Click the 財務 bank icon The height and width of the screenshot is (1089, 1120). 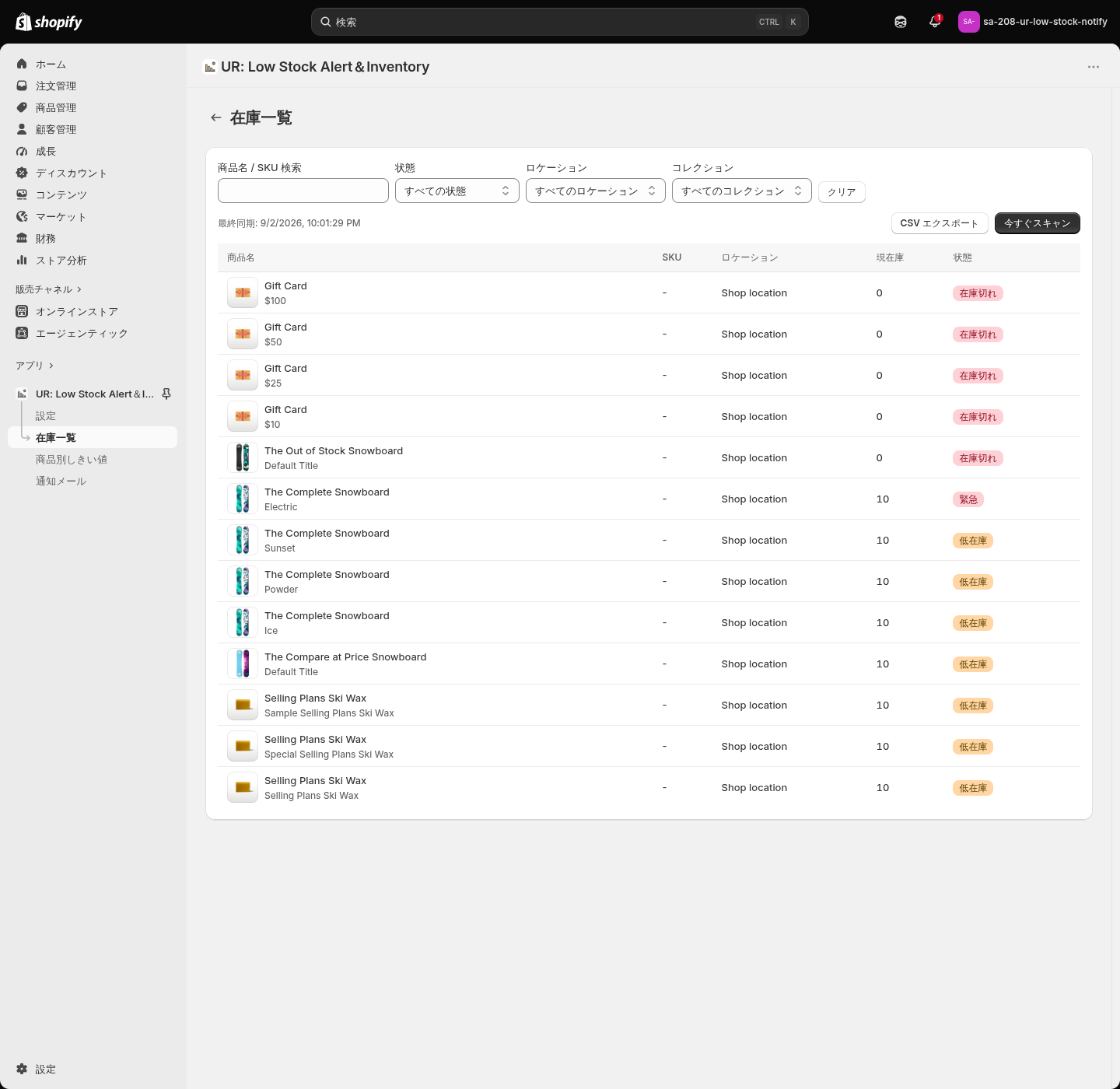(22, 238)
